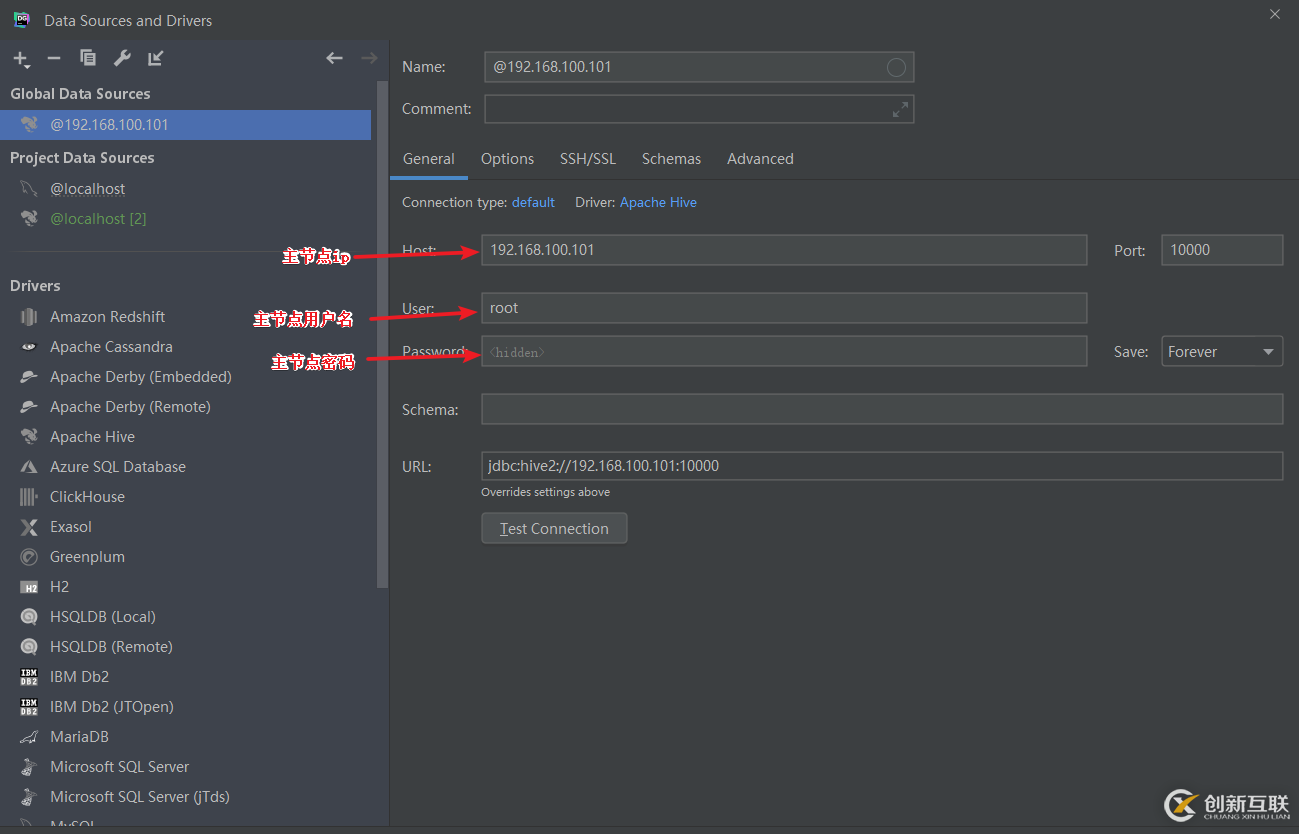Open driver settings via the wrench icon
Image resolution: width=1299 pixels, height=834 pixels.
[122, 58]
